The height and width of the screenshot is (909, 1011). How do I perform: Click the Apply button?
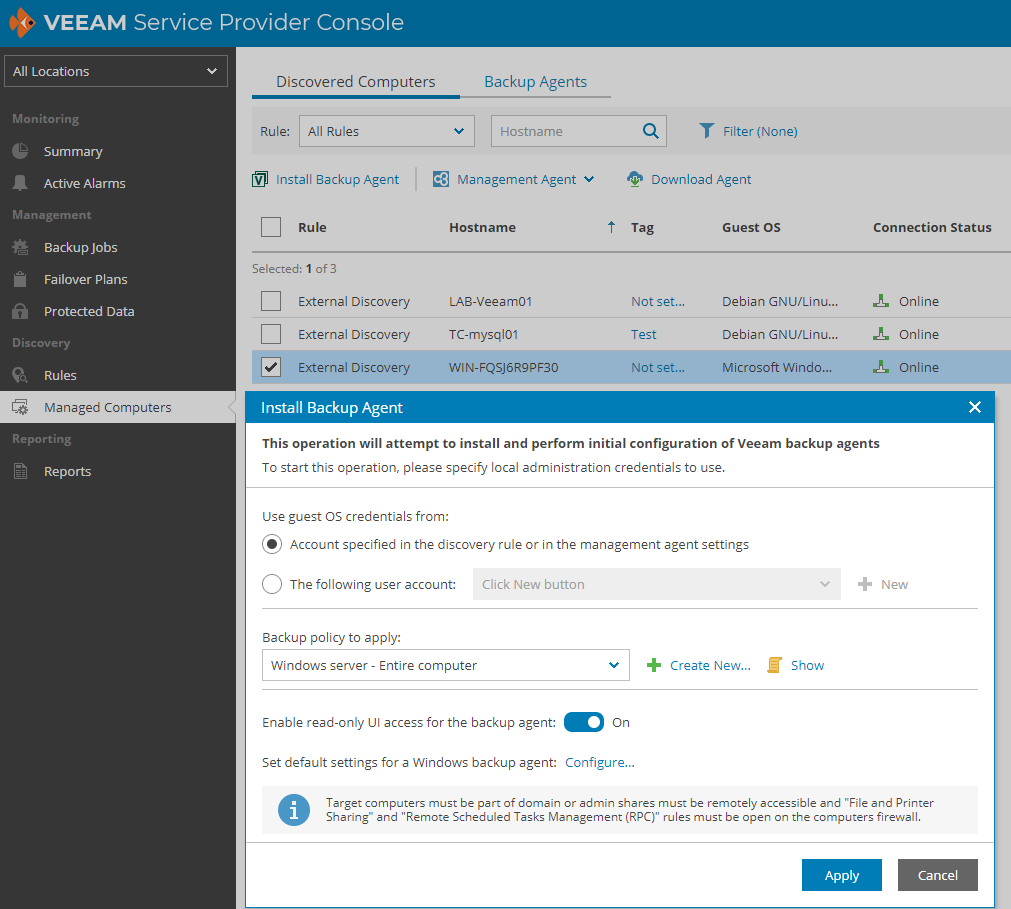point(841,875)
